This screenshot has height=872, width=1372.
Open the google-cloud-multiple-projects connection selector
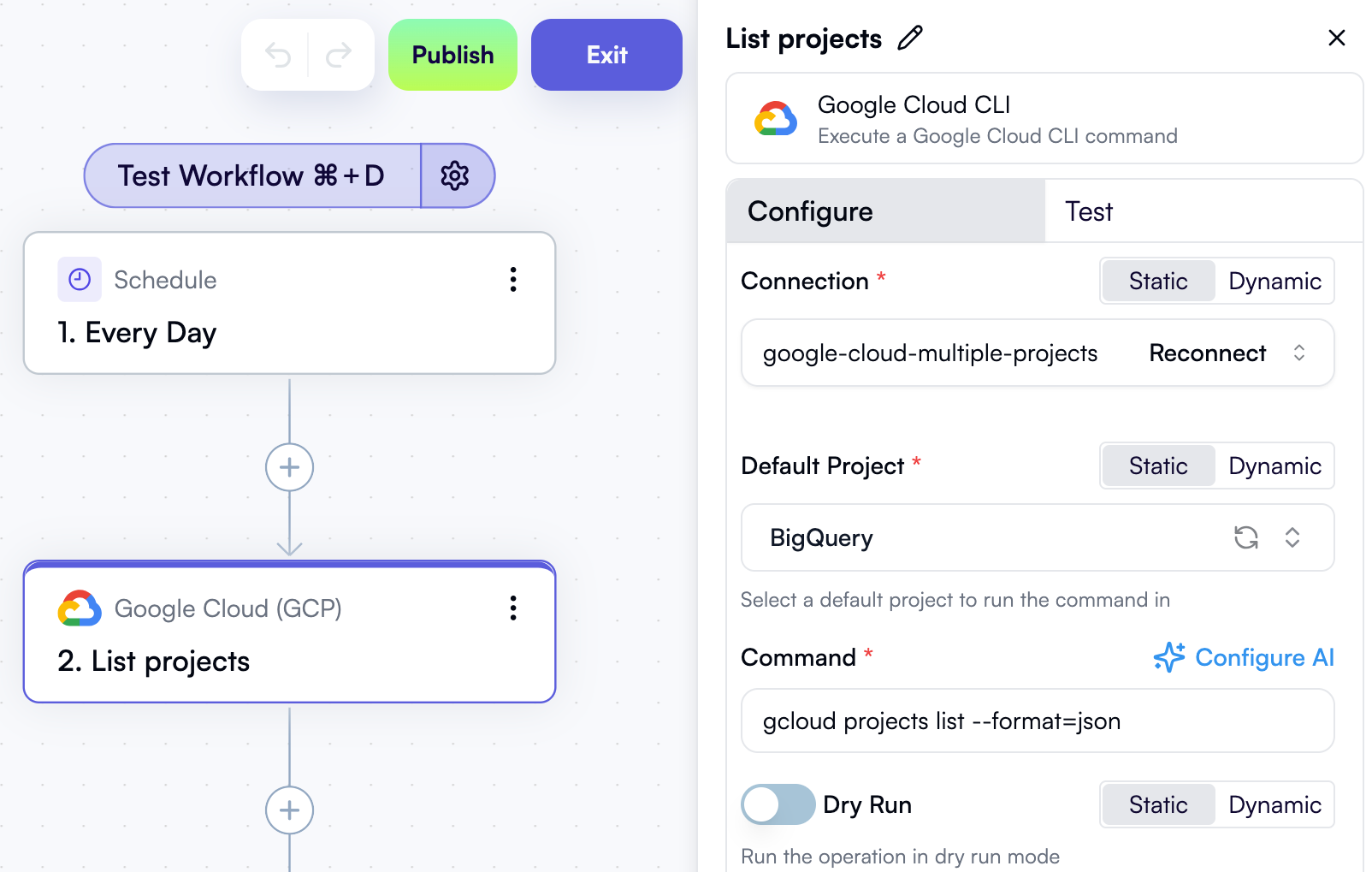[1299, 353]
